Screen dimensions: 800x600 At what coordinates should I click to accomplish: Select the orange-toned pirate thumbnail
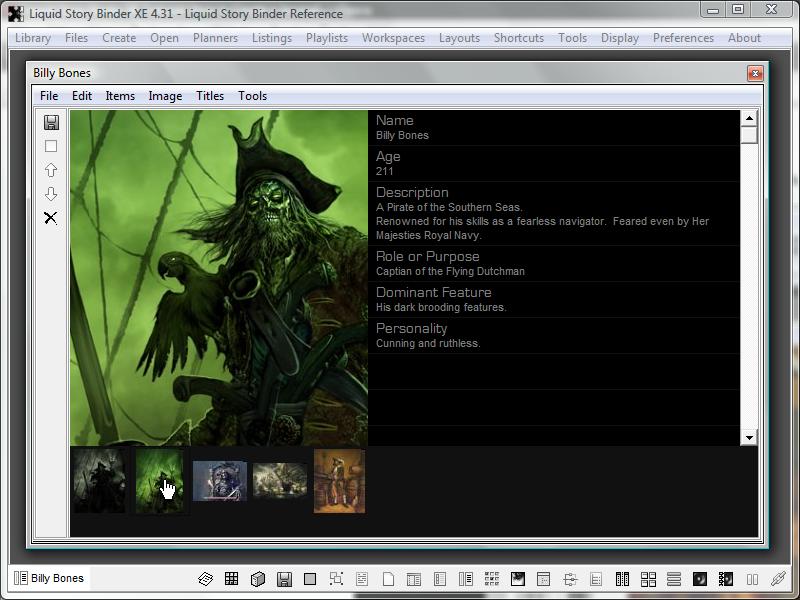click(x=339, y=481)
